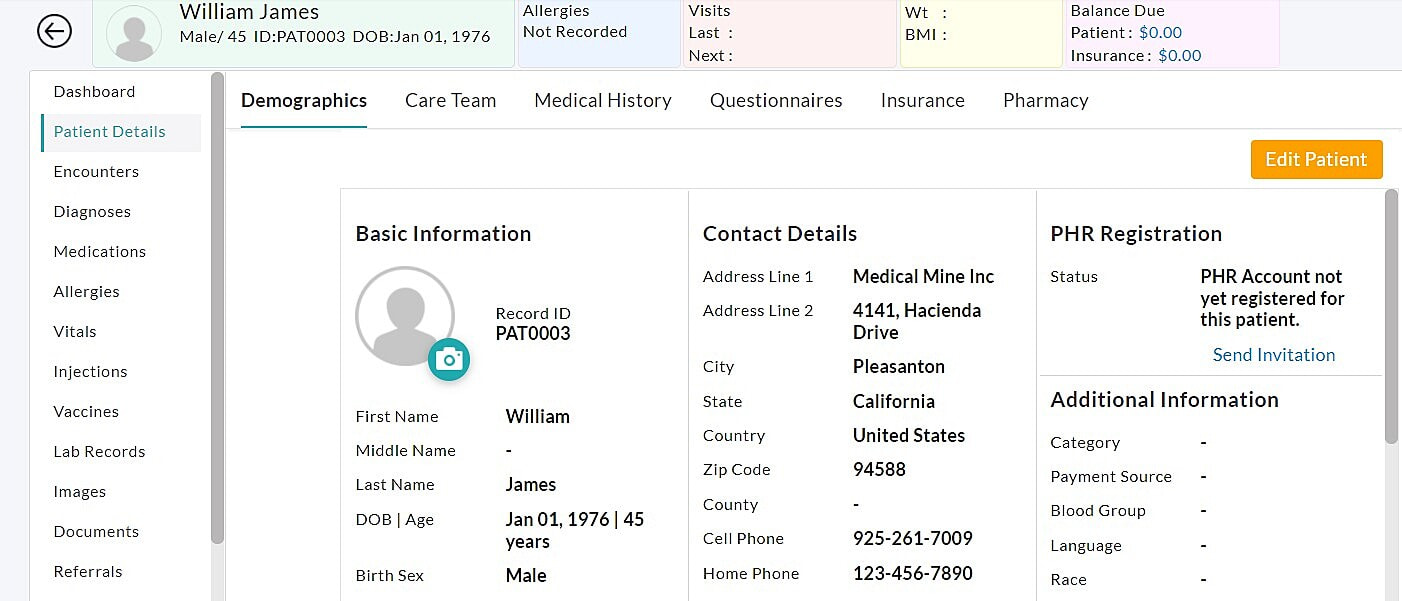Click the patient avatar in the header banner
The width and height of the screenshot is (1402, 601).
(x=134, y=33)
